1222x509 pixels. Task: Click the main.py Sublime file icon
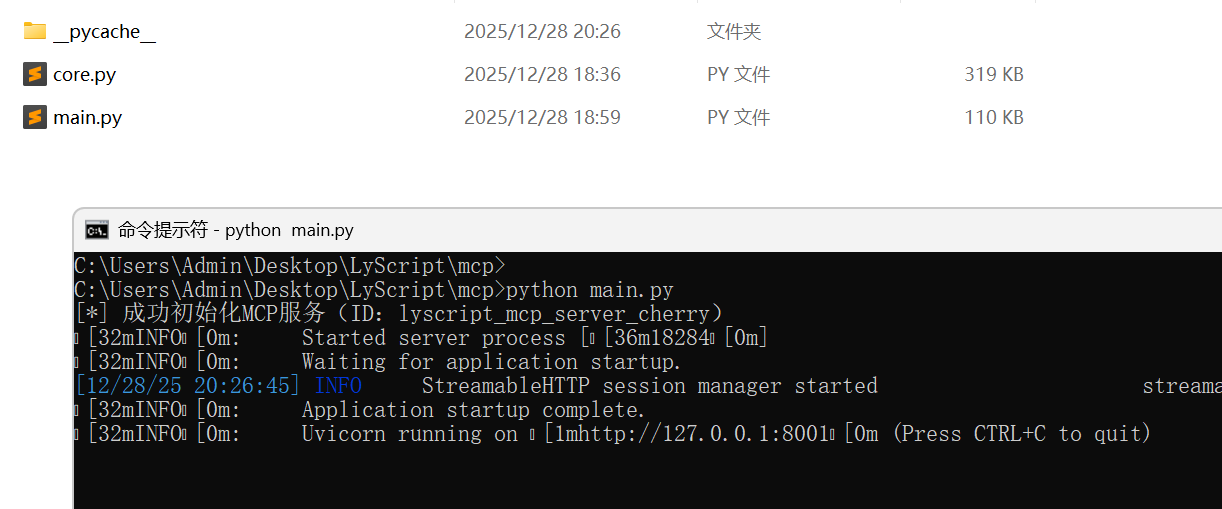(x=35, y=117)
